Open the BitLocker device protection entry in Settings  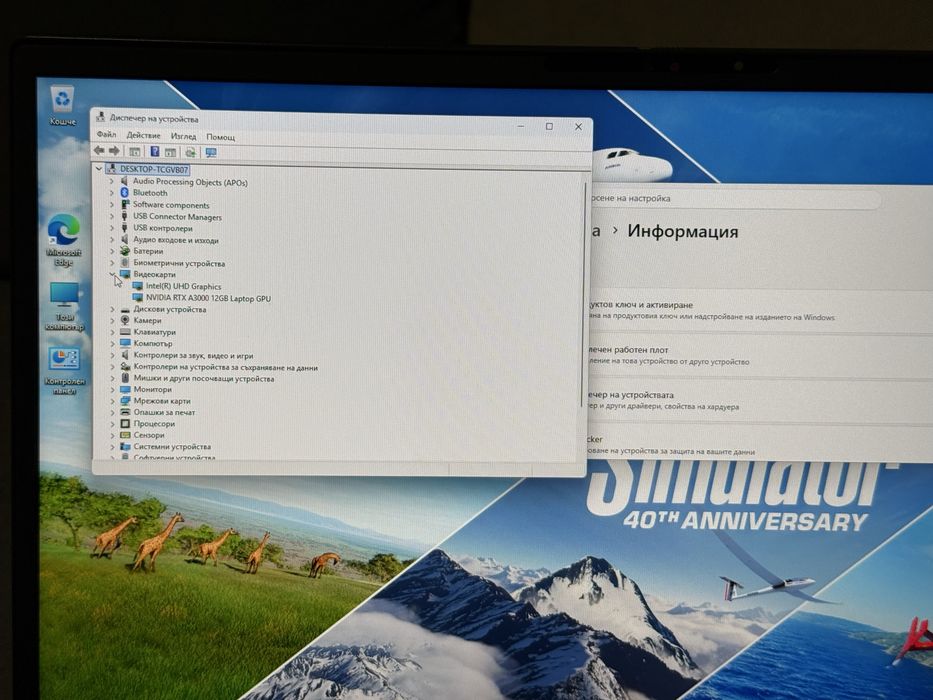[760, 445]
